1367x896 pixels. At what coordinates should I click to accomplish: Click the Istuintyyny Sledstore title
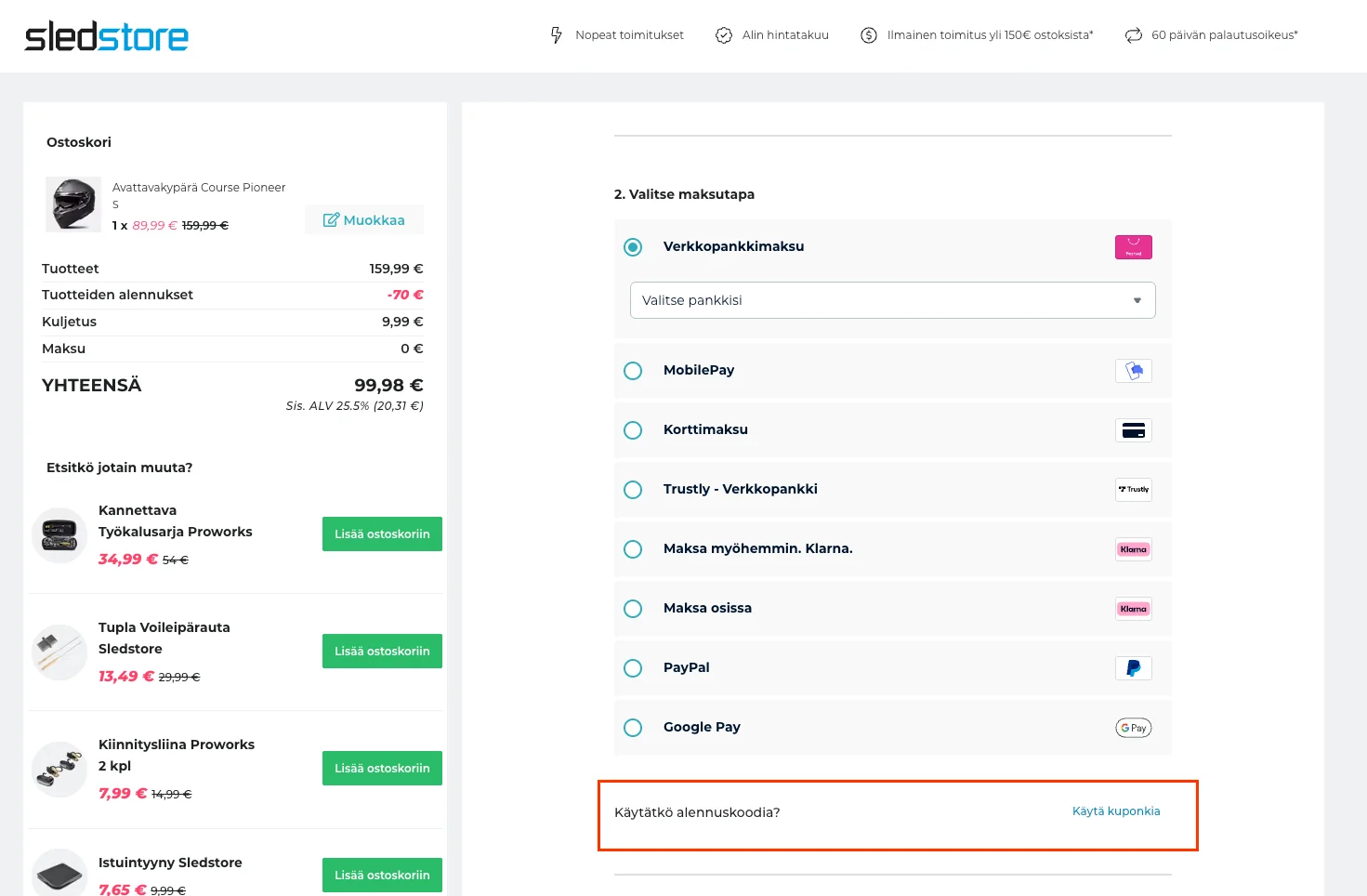pyautogui.click(x=170, y=863)
